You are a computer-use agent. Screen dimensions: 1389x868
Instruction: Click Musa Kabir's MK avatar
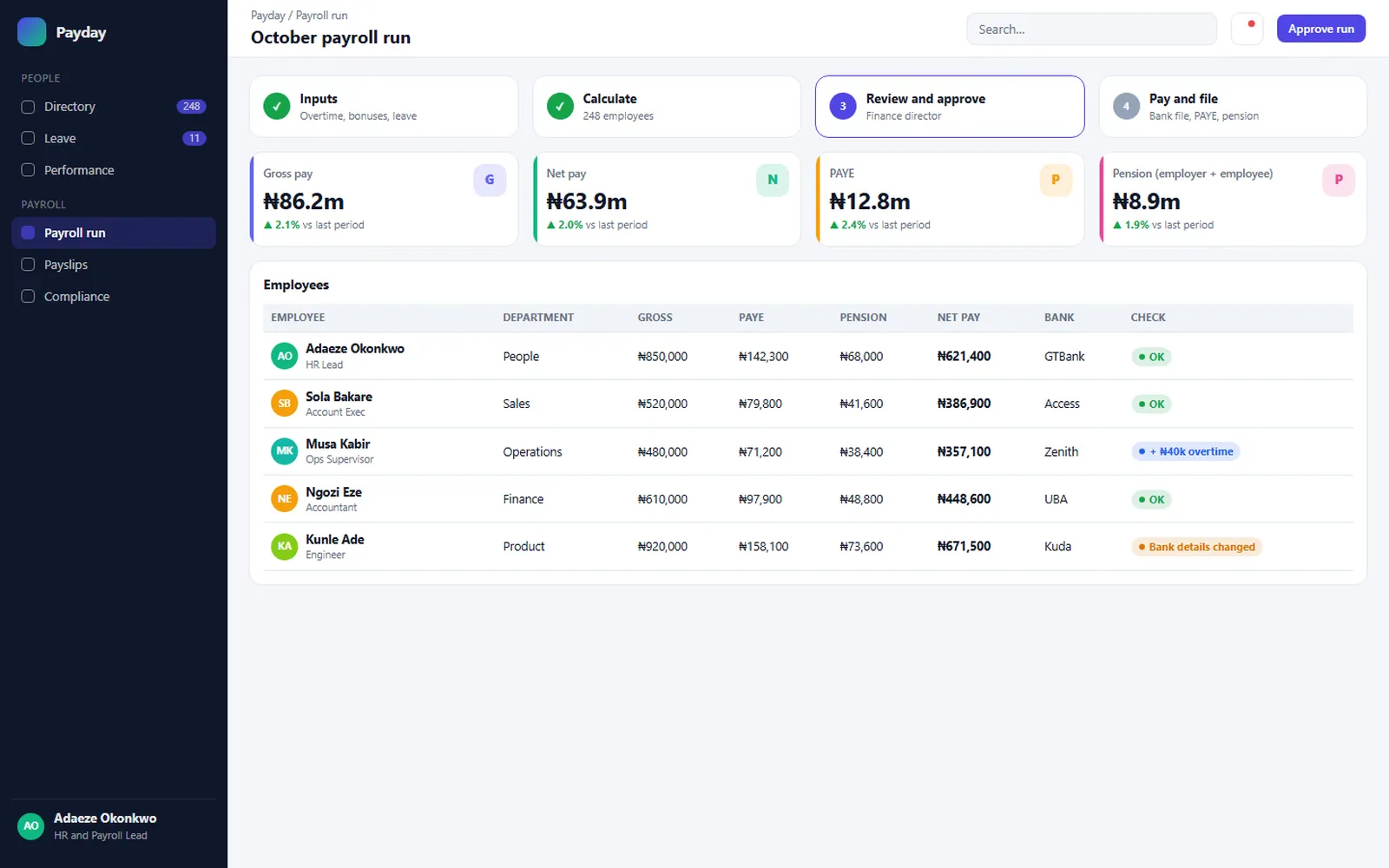click(x=285, y=451)
